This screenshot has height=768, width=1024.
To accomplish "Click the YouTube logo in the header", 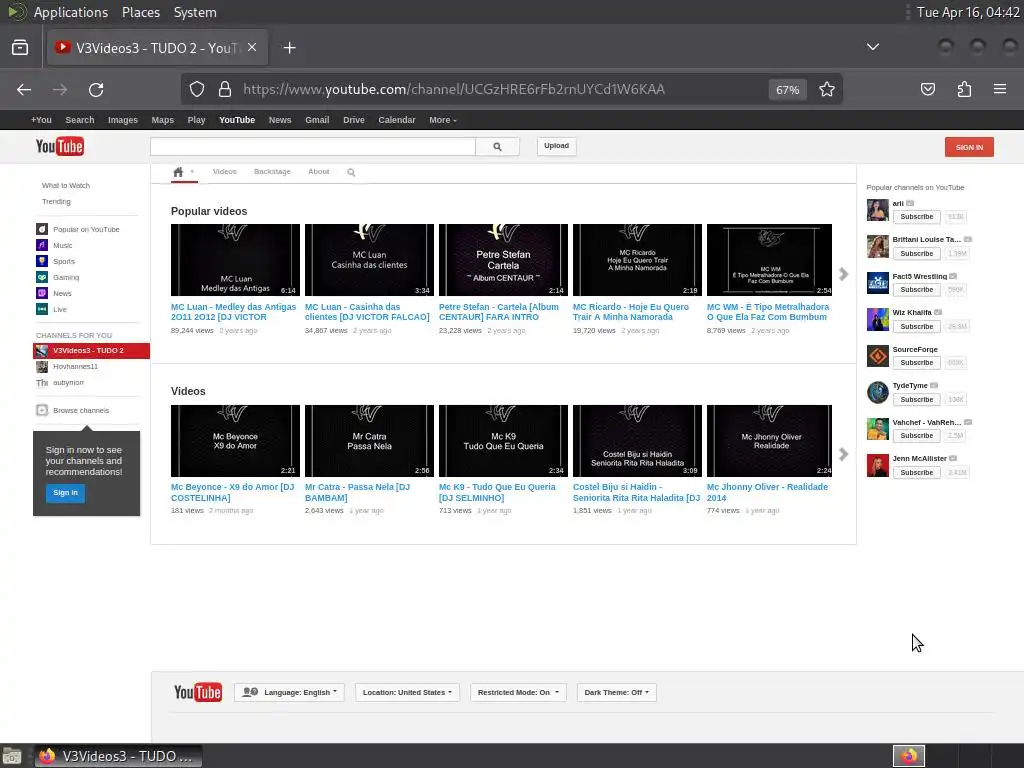I will point(59,146).
